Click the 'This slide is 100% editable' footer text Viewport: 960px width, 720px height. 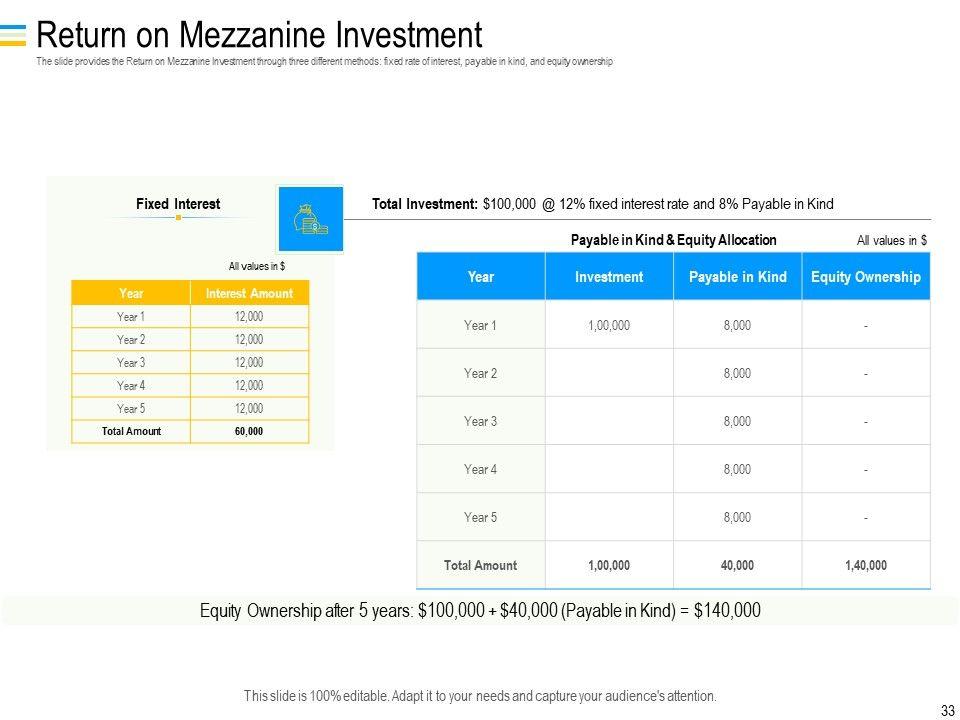click(480, 696)
